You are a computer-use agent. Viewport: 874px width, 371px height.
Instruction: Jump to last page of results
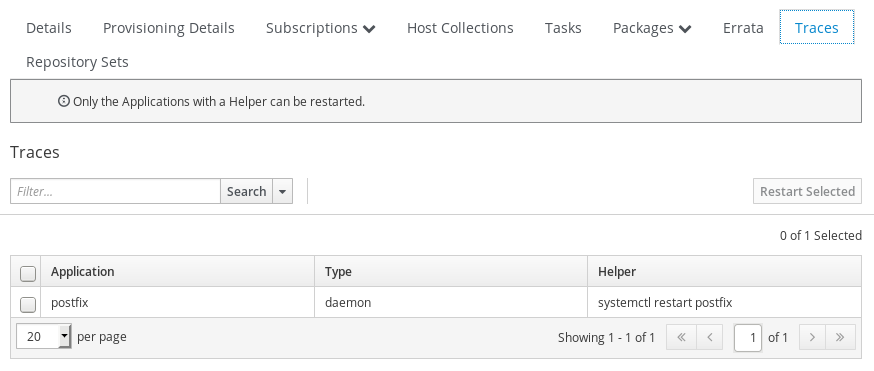[x=841, y=338]
